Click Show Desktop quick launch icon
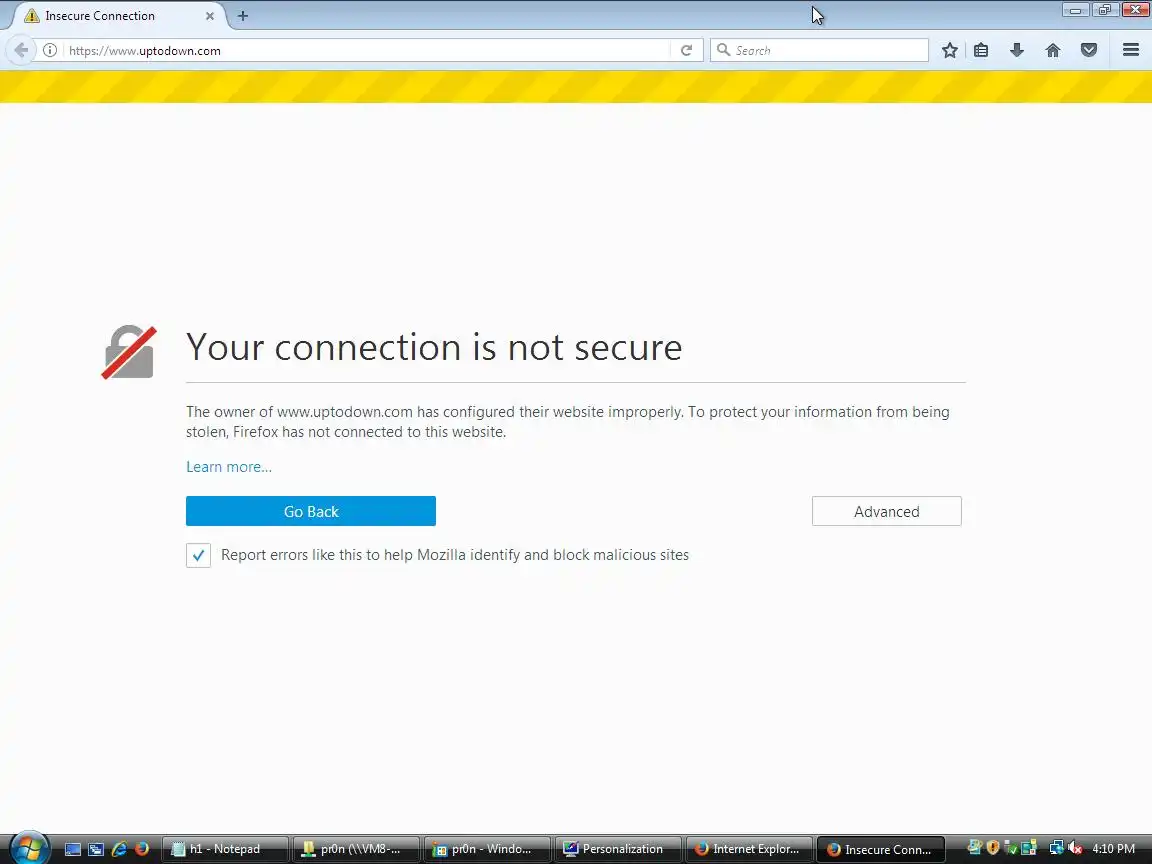 point(73,849)
